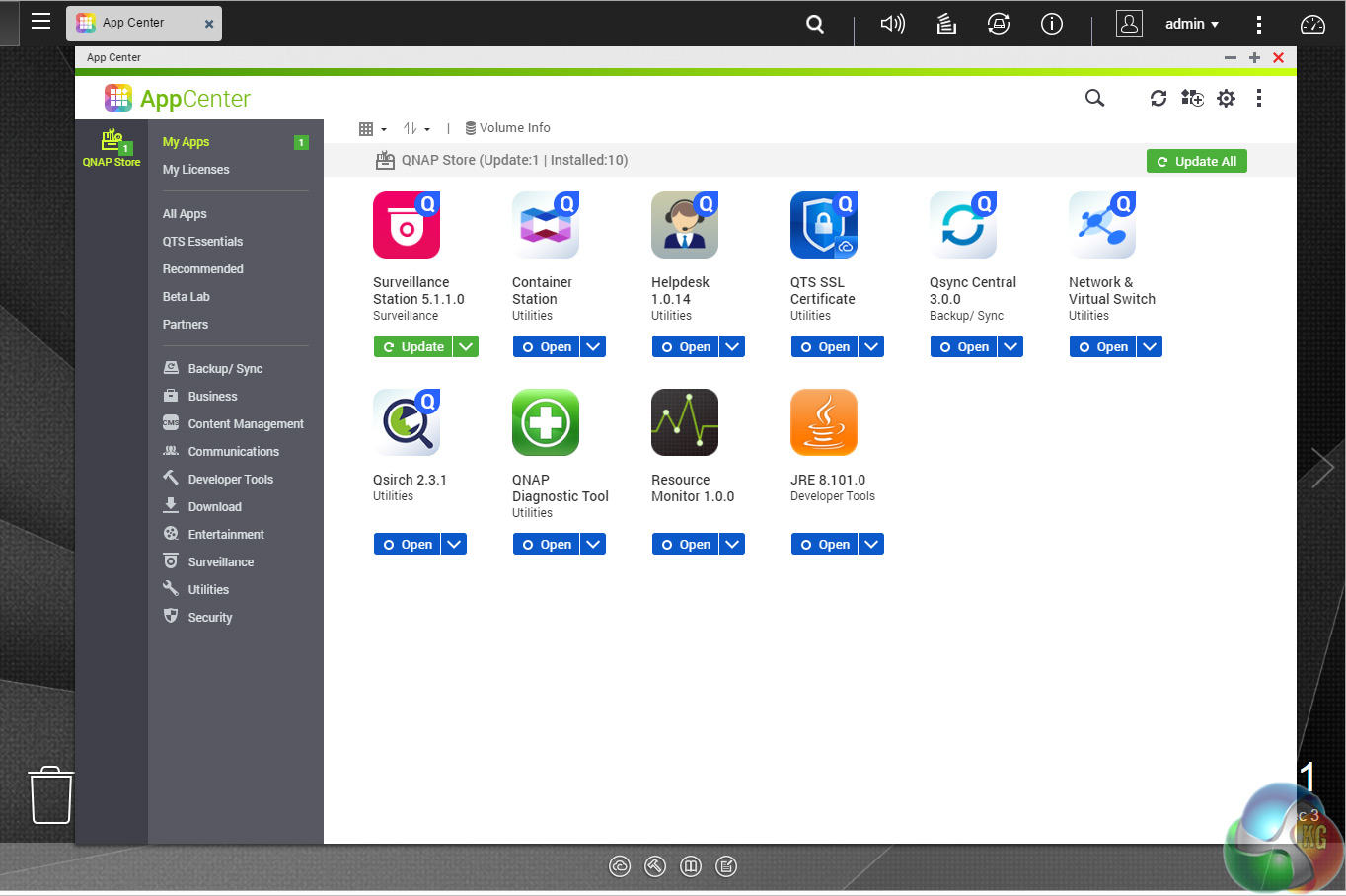
Task: Open Qsync Central
Action: pos(963,347)
